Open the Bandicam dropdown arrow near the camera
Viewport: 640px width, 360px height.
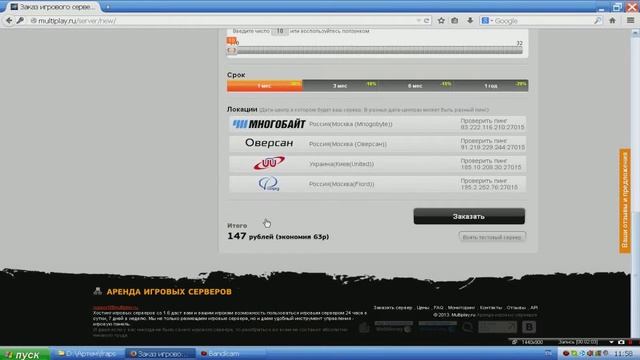pos(611,342)
